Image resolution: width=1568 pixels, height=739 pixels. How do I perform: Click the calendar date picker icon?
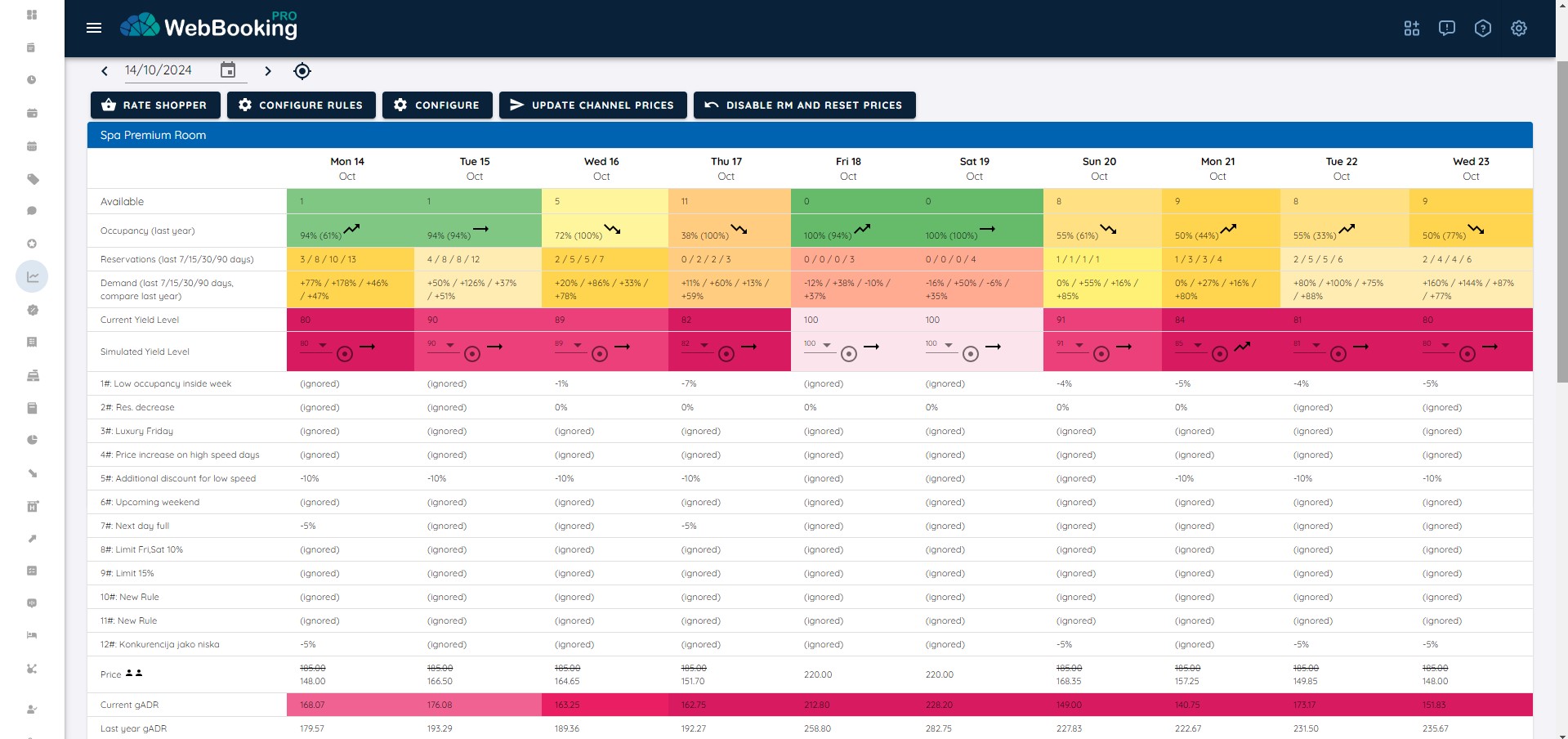(228, 70)
